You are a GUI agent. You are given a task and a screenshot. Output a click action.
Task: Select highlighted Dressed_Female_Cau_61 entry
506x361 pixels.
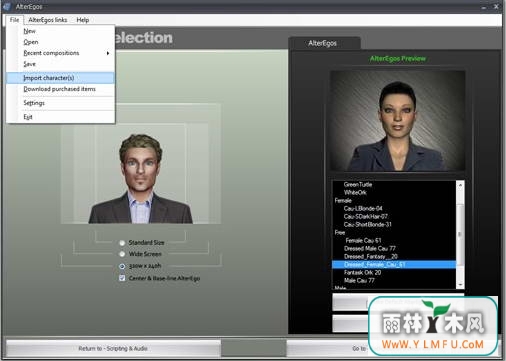[x=394, y=264]
